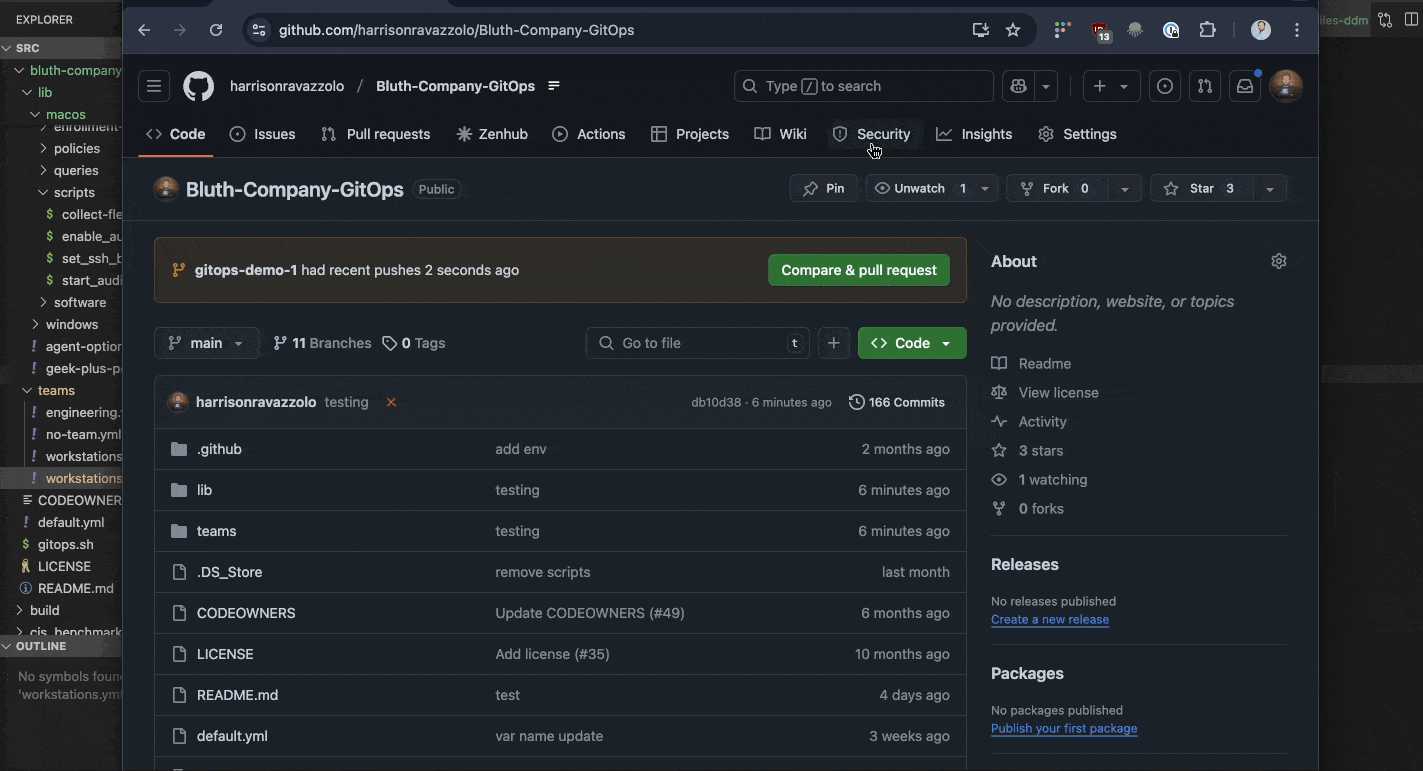Click Publish your first package link
The height and width of the screenshot is (771, 1423).
click(x=1064, y=728)
